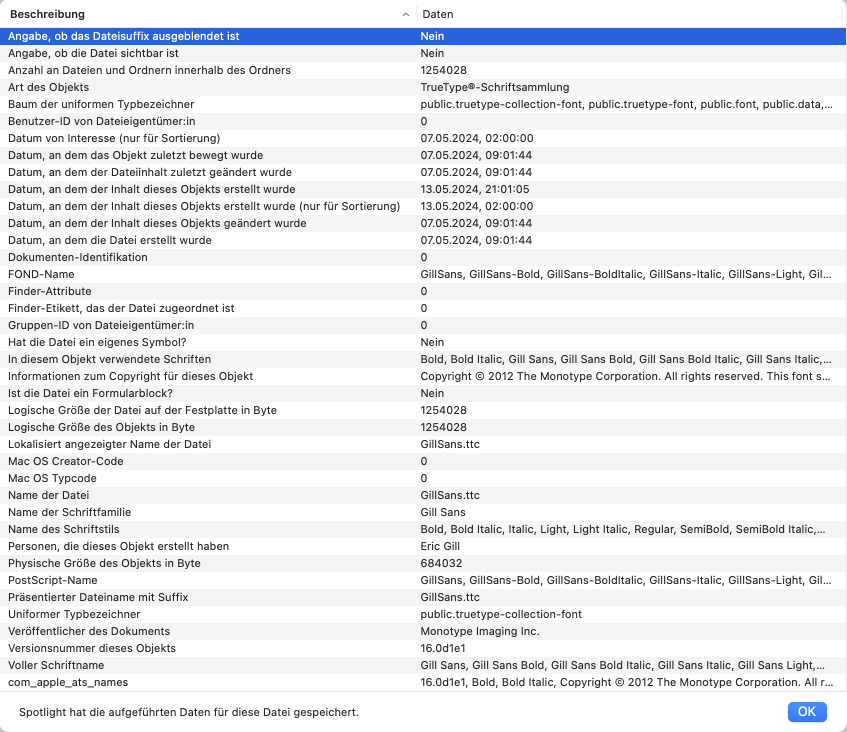Image resolution: width=847 pixels, height=732 pixels.
Task: Select row 'Lokalisiert angezeigter Name der Datei'
Action: tap(424, 445)
